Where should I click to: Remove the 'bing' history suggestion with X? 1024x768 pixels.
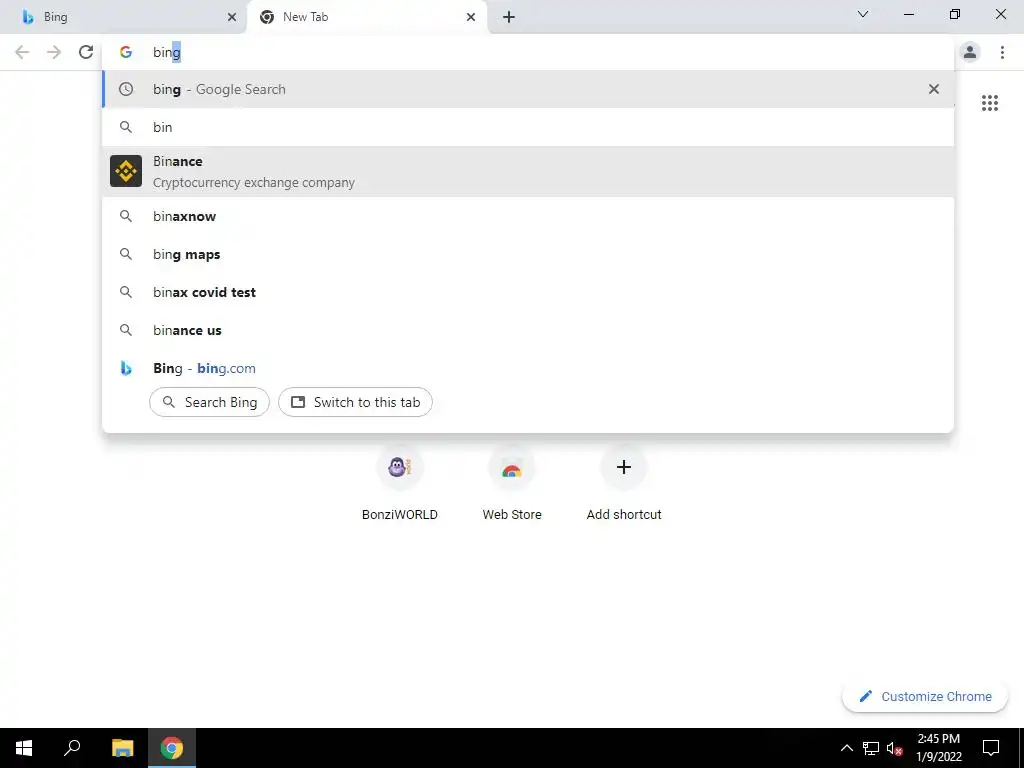click(x=934, y=89)
